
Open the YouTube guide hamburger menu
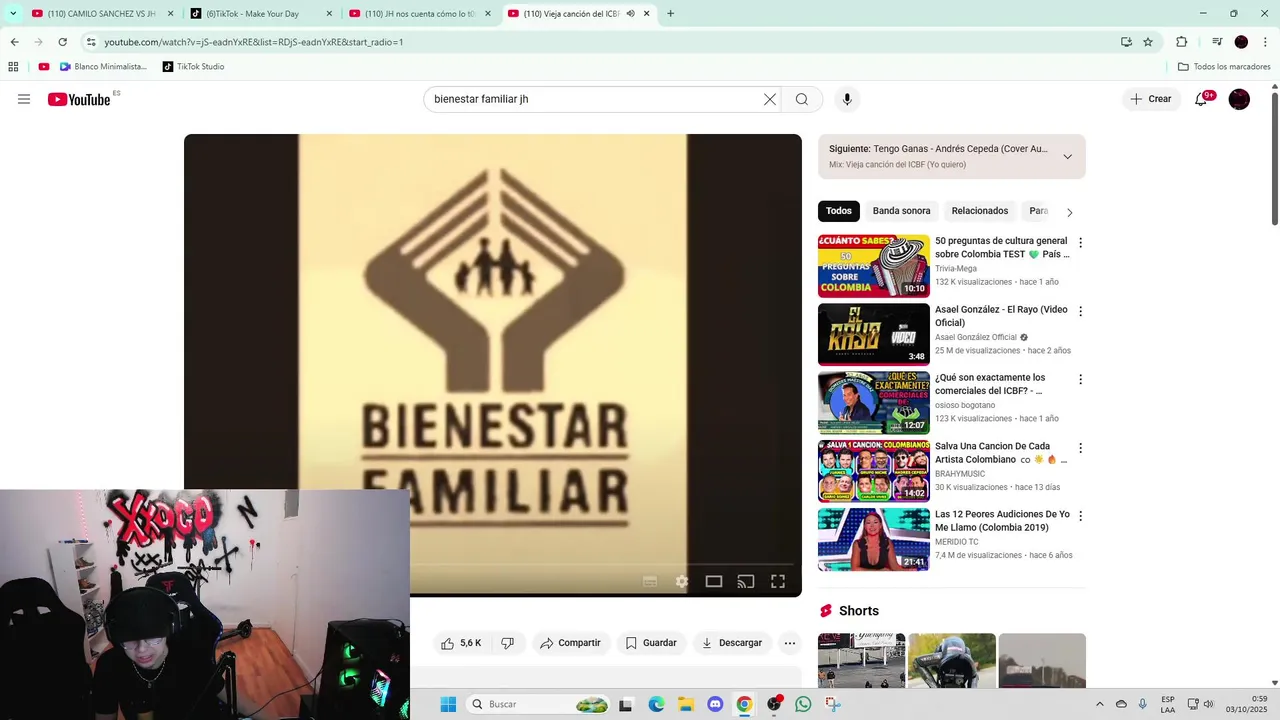click(24, 99)
